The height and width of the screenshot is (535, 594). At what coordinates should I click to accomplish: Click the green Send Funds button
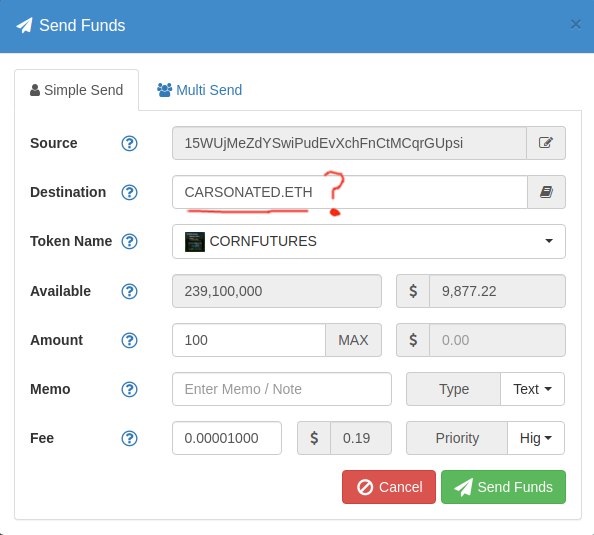pos(503,487)
